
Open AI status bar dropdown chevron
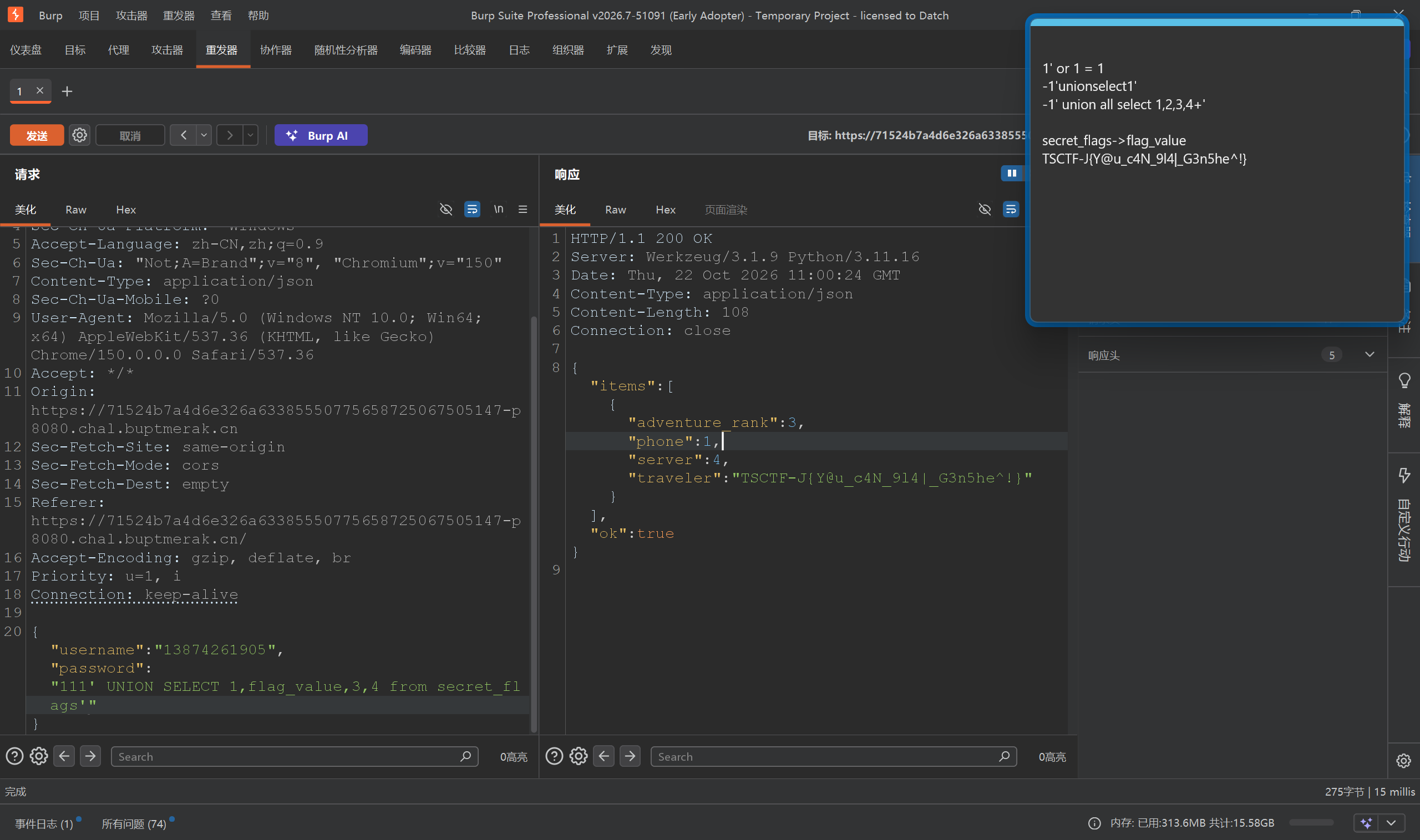(1391, 823)
